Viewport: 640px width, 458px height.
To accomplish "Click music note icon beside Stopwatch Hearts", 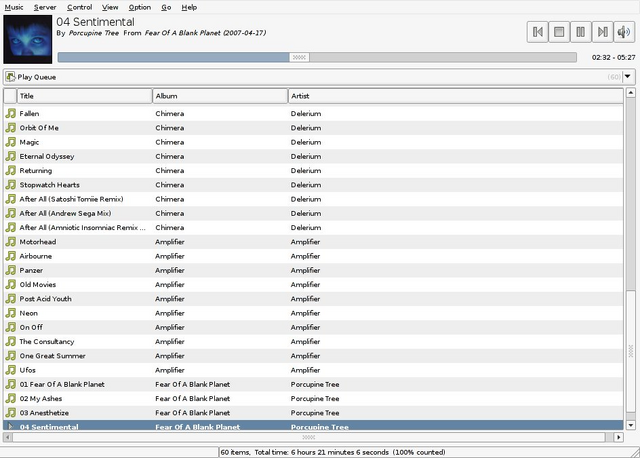I will (11, 185).
